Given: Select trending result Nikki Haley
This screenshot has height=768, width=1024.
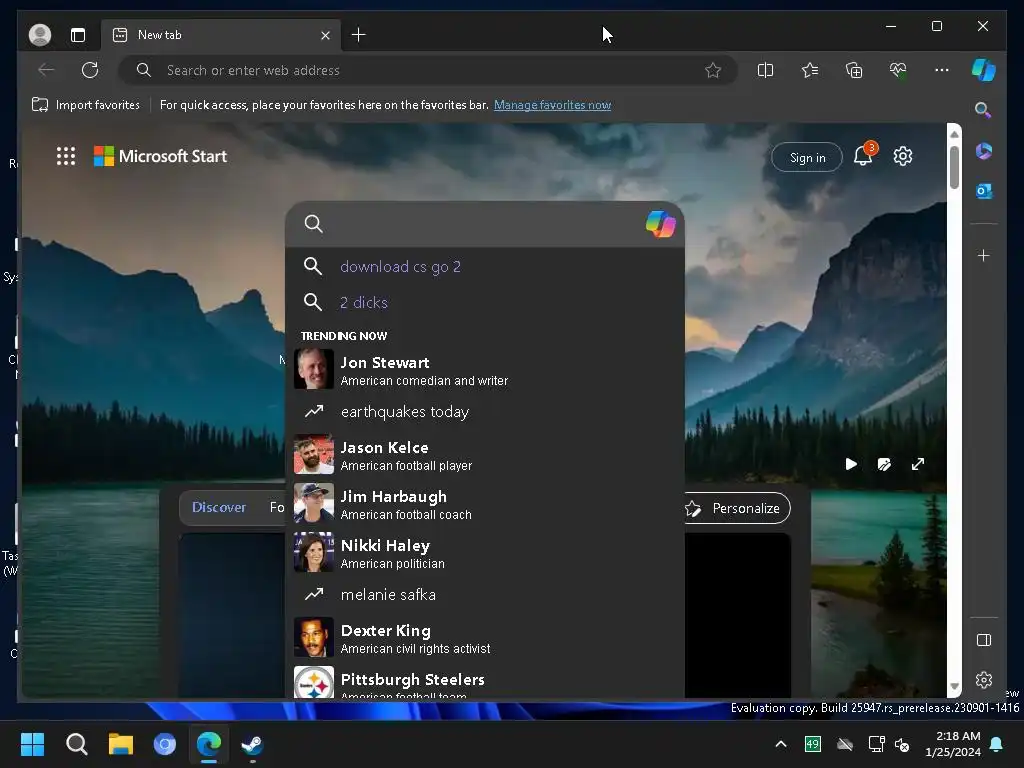Looking at the screenshot, I should [x=485, y=552].
